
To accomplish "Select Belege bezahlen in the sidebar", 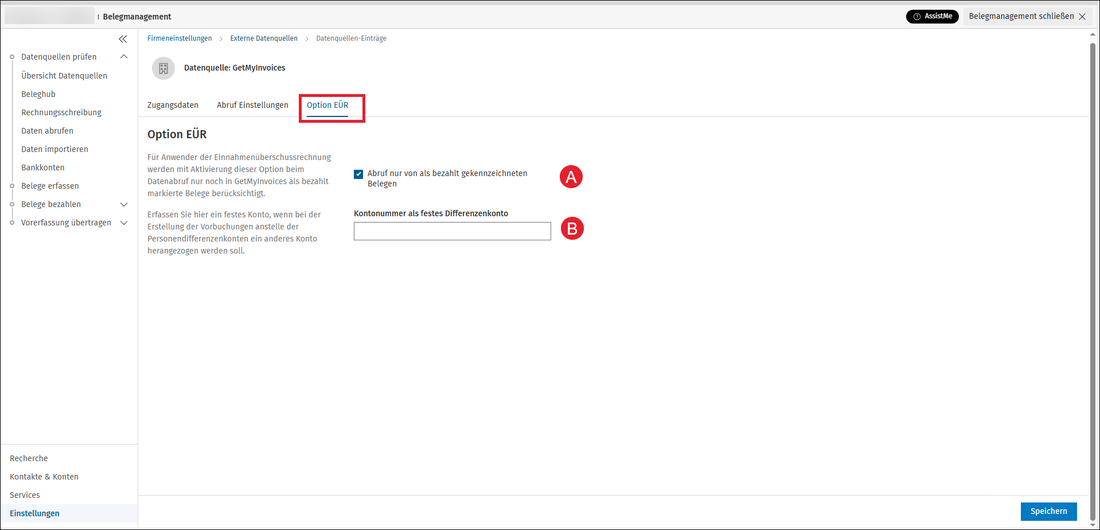I will [51, 204].
